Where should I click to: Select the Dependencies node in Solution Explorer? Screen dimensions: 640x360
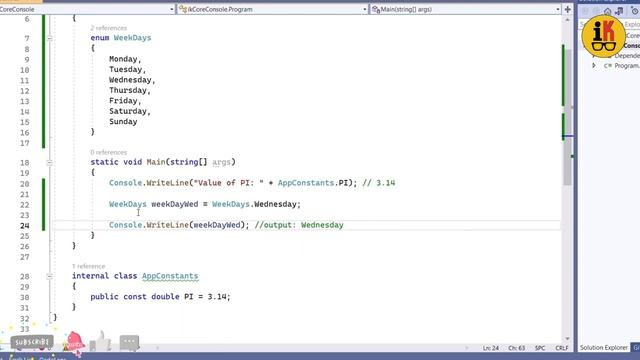627,56
